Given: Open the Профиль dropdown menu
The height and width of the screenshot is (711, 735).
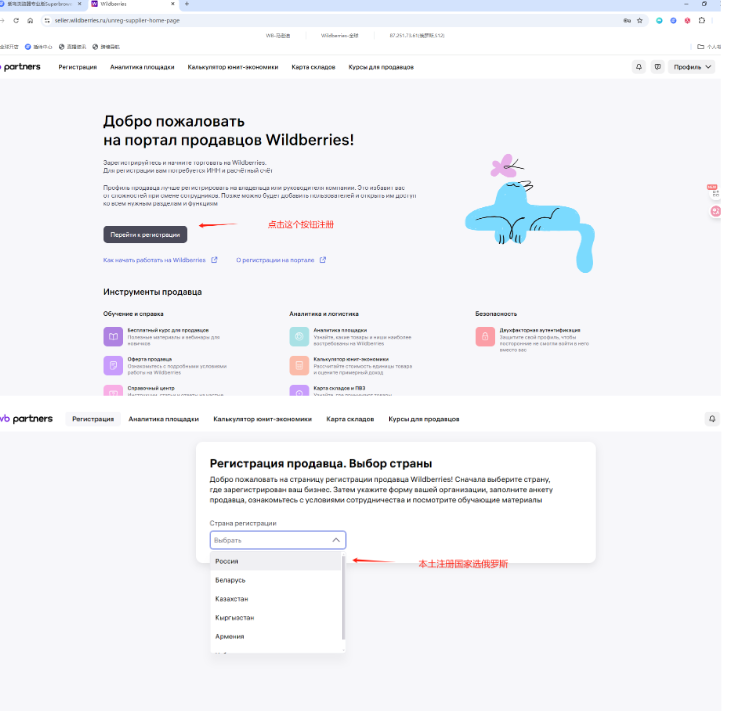Looking at the screenshot, I should pos(693,67).
